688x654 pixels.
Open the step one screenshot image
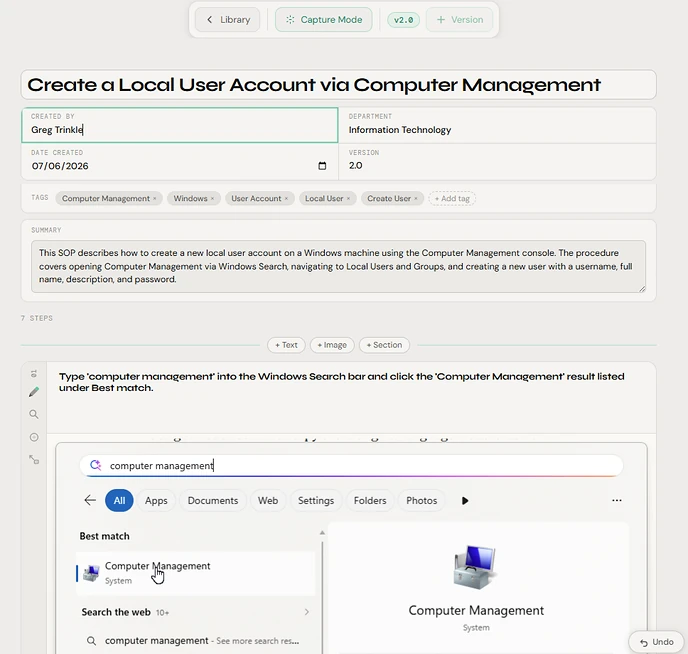point(351,548)
